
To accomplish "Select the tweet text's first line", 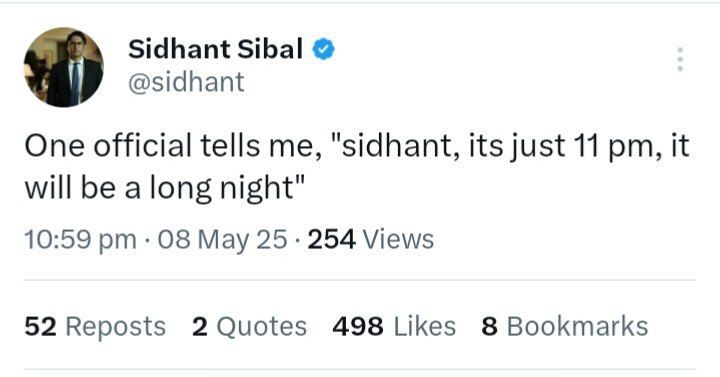I will tap(357, 146).
